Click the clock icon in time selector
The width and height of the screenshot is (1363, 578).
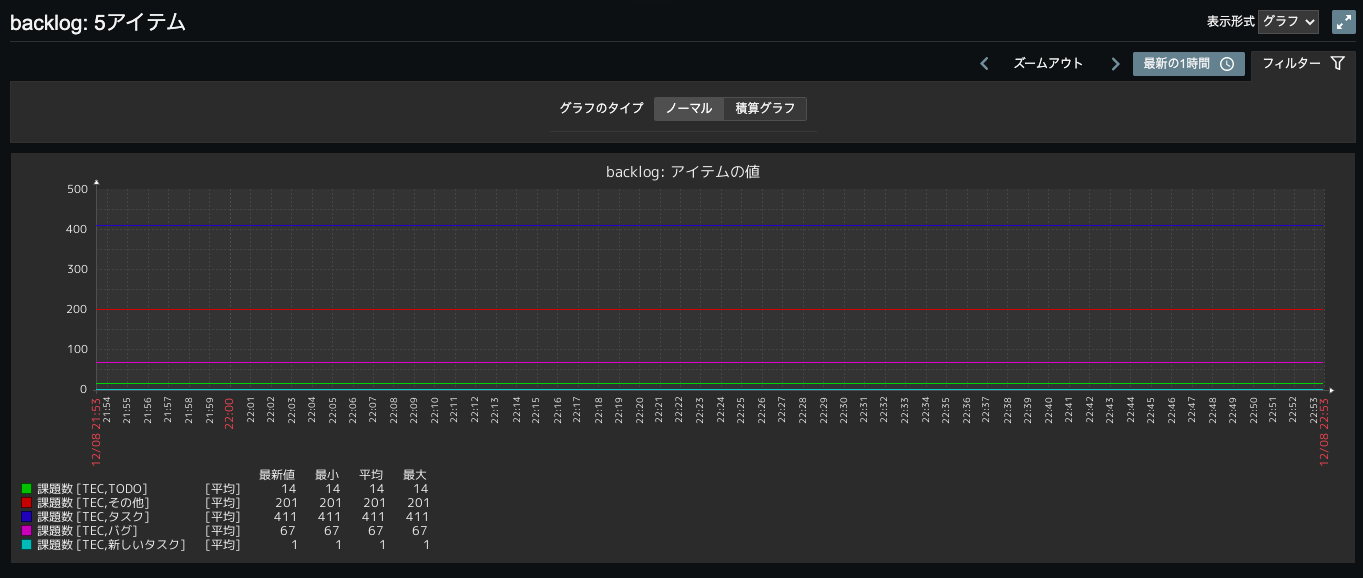pos(1227,64)
